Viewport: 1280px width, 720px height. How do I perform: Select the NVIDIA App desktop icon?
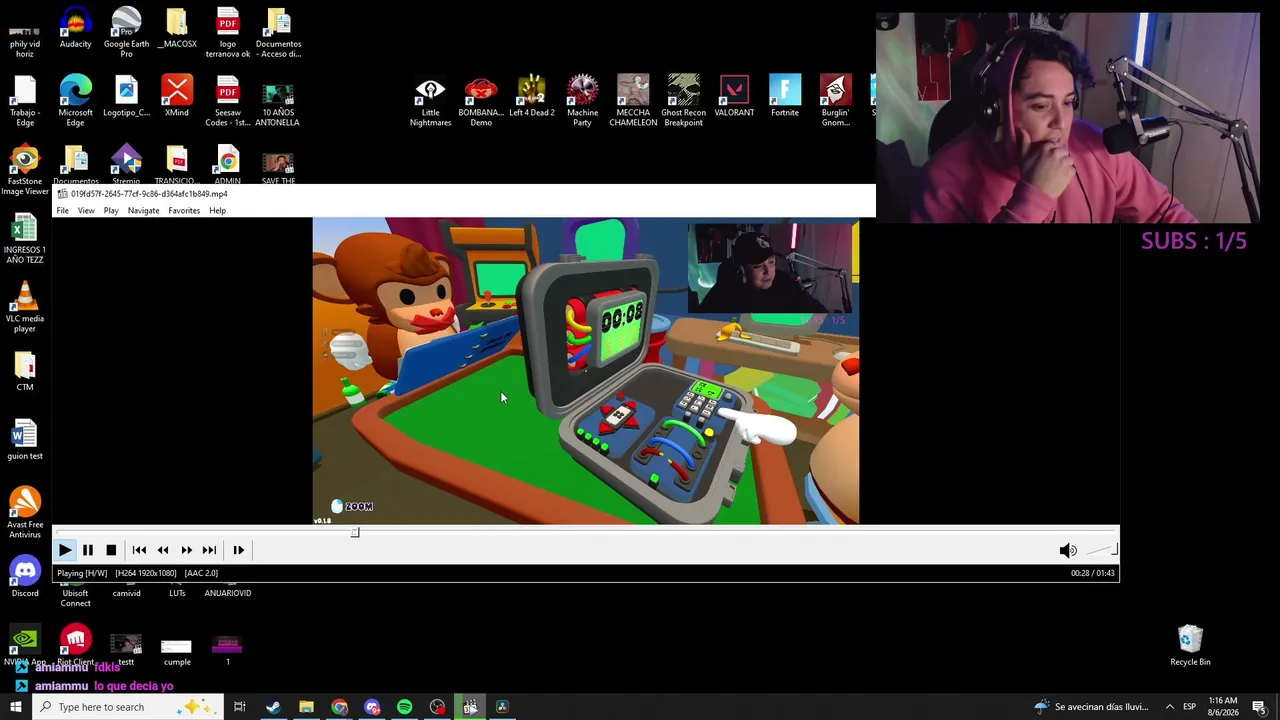[25, 645]
